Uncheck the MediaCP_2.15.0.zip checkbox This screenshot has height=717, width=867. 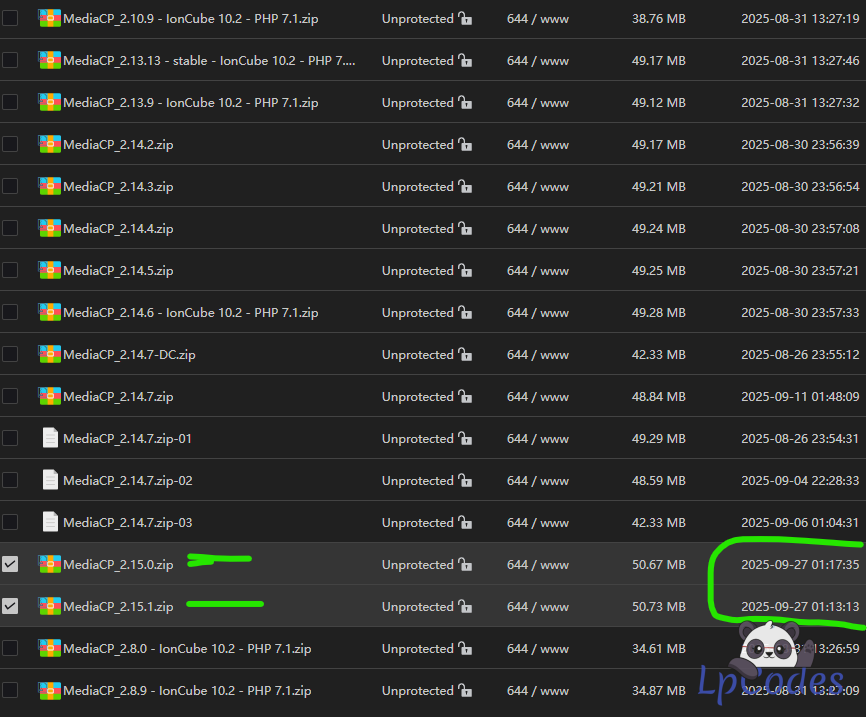click(10, 564)
